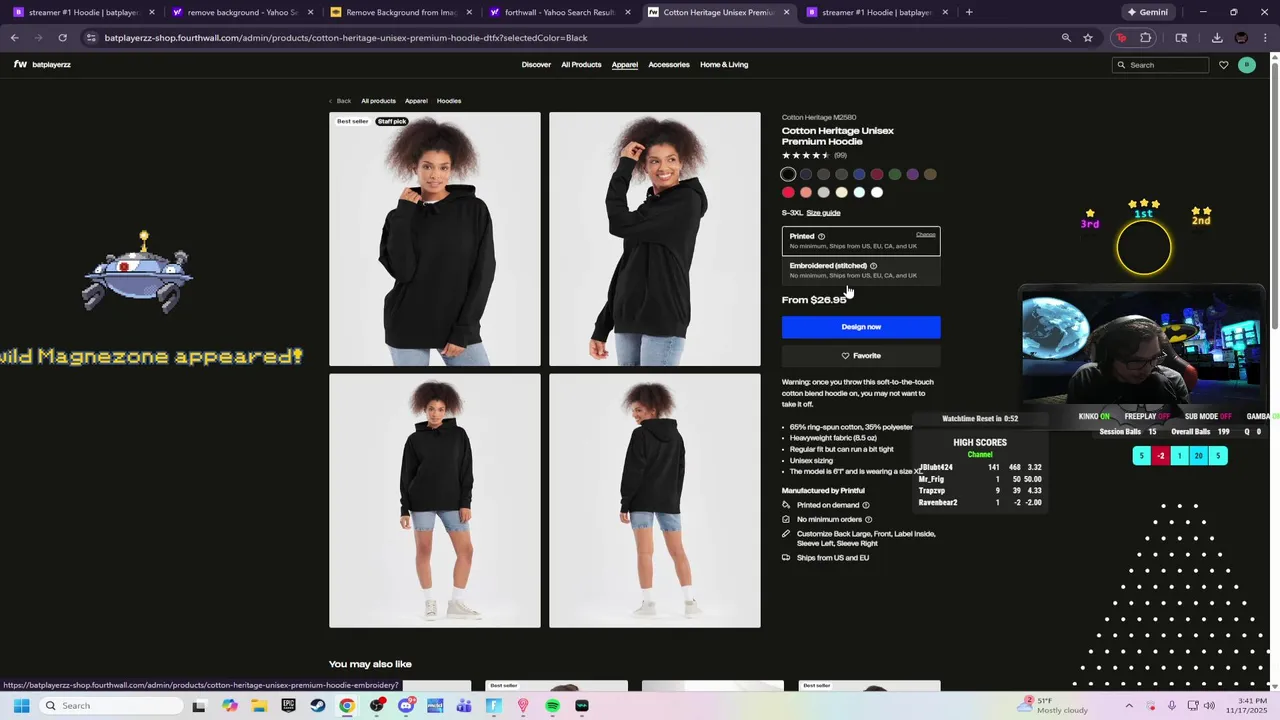Click the Favorite button under Design now
Image resolution: width=1280 pixels, height=720 pixels.
pyautogui.click(x=861, y=356)
